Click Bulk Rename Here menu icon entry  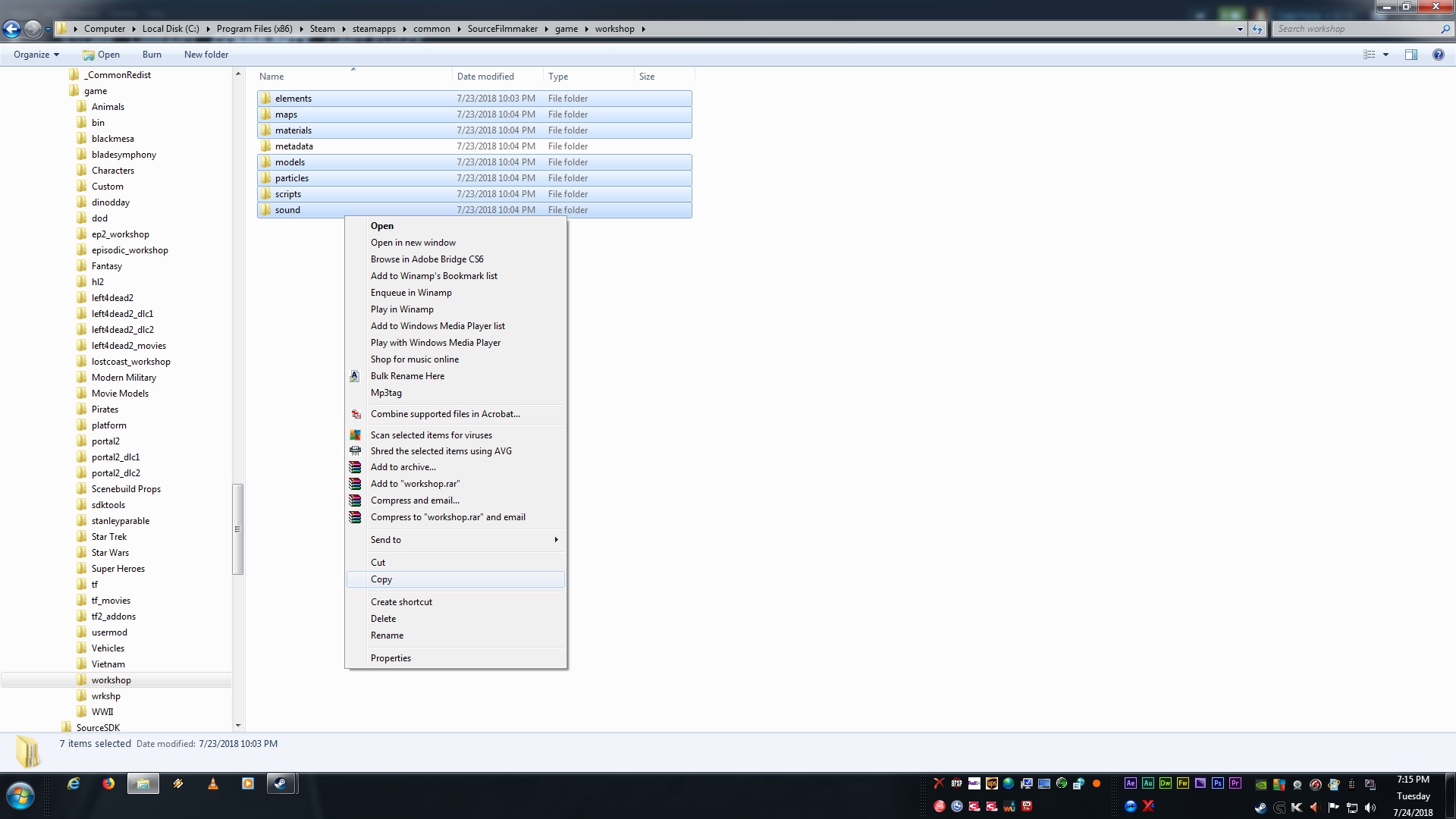[x=407, y=376]
